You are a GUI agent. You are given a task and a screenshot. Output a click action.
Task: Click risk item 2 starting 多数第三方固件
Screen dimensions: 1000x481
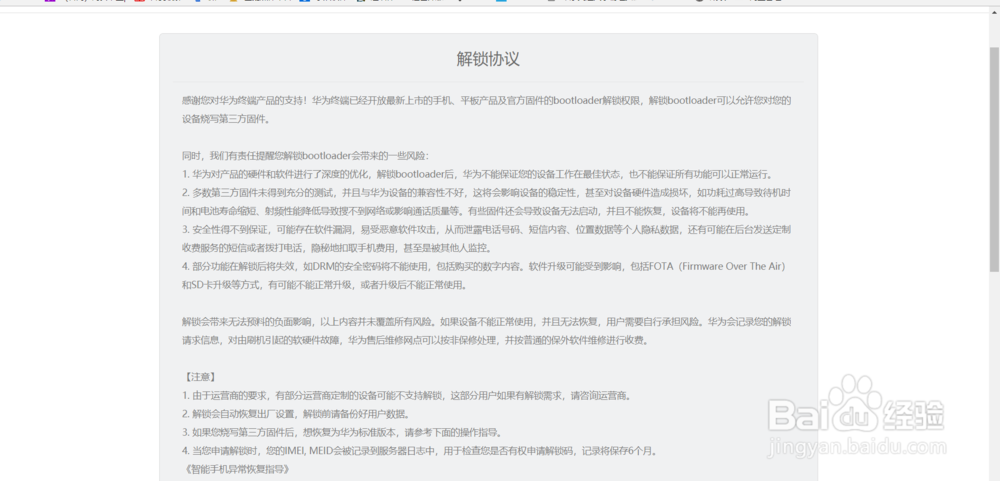488,202
